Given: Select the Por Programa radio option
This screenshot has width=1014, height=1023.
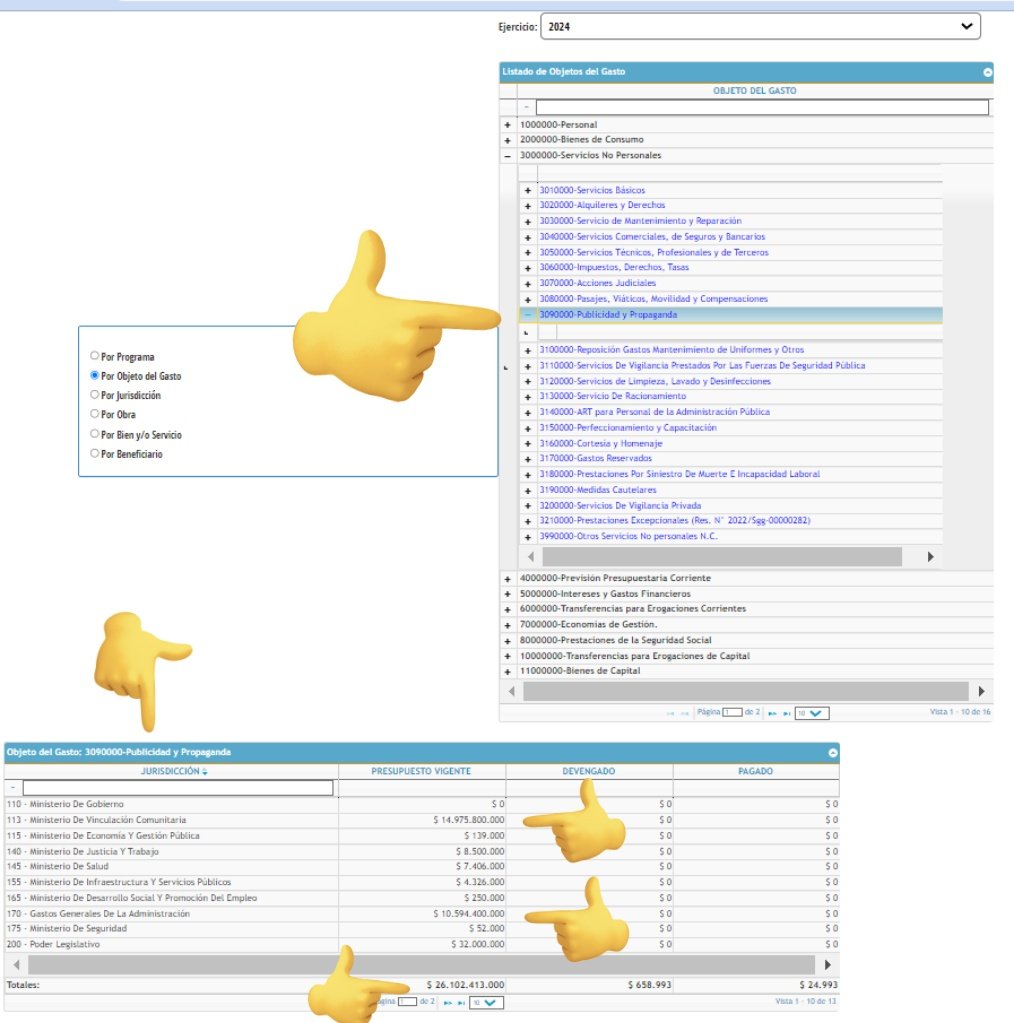Looking at the screenshot, I should coord(95,356).
